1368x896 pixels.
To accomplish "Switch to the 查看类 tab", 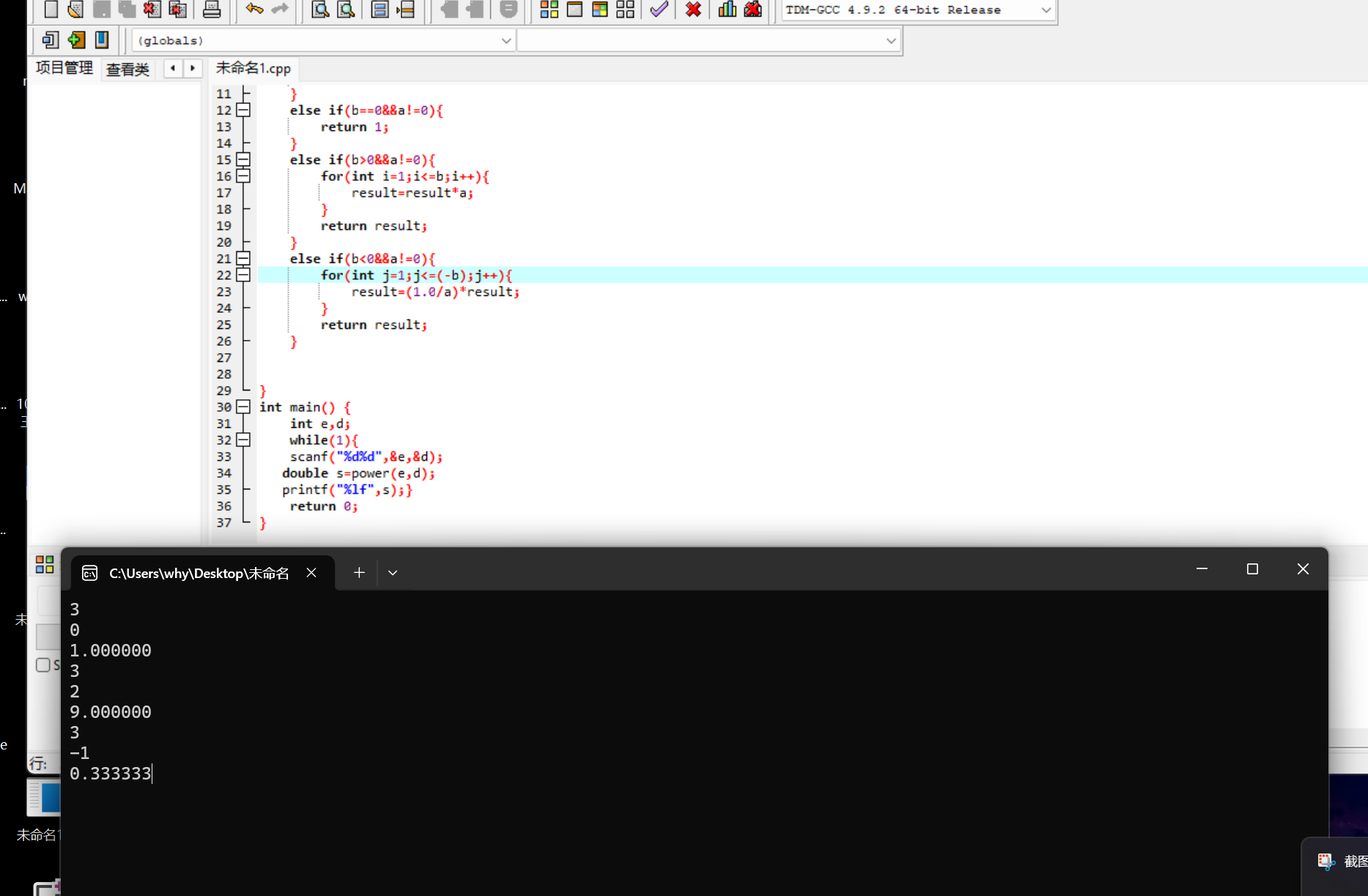I will (x=127, y=69).
